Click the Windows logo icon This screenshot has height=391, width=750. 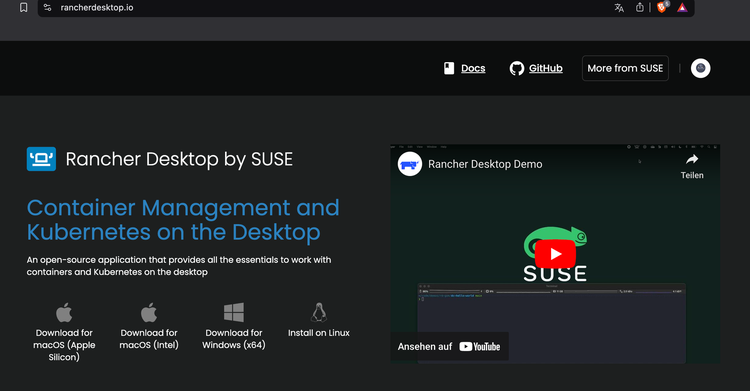pyautogui.click(x=234, y=313)
